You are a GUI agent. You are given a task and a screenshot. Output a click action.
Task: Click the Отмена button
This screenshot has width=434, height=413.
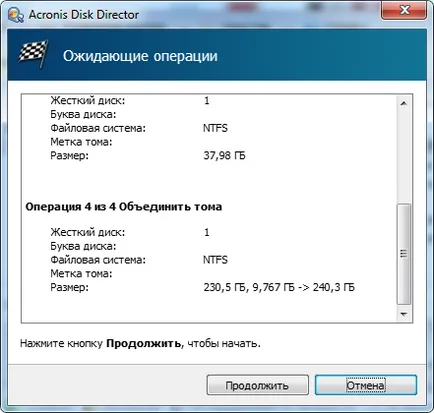tap(366, 385)
